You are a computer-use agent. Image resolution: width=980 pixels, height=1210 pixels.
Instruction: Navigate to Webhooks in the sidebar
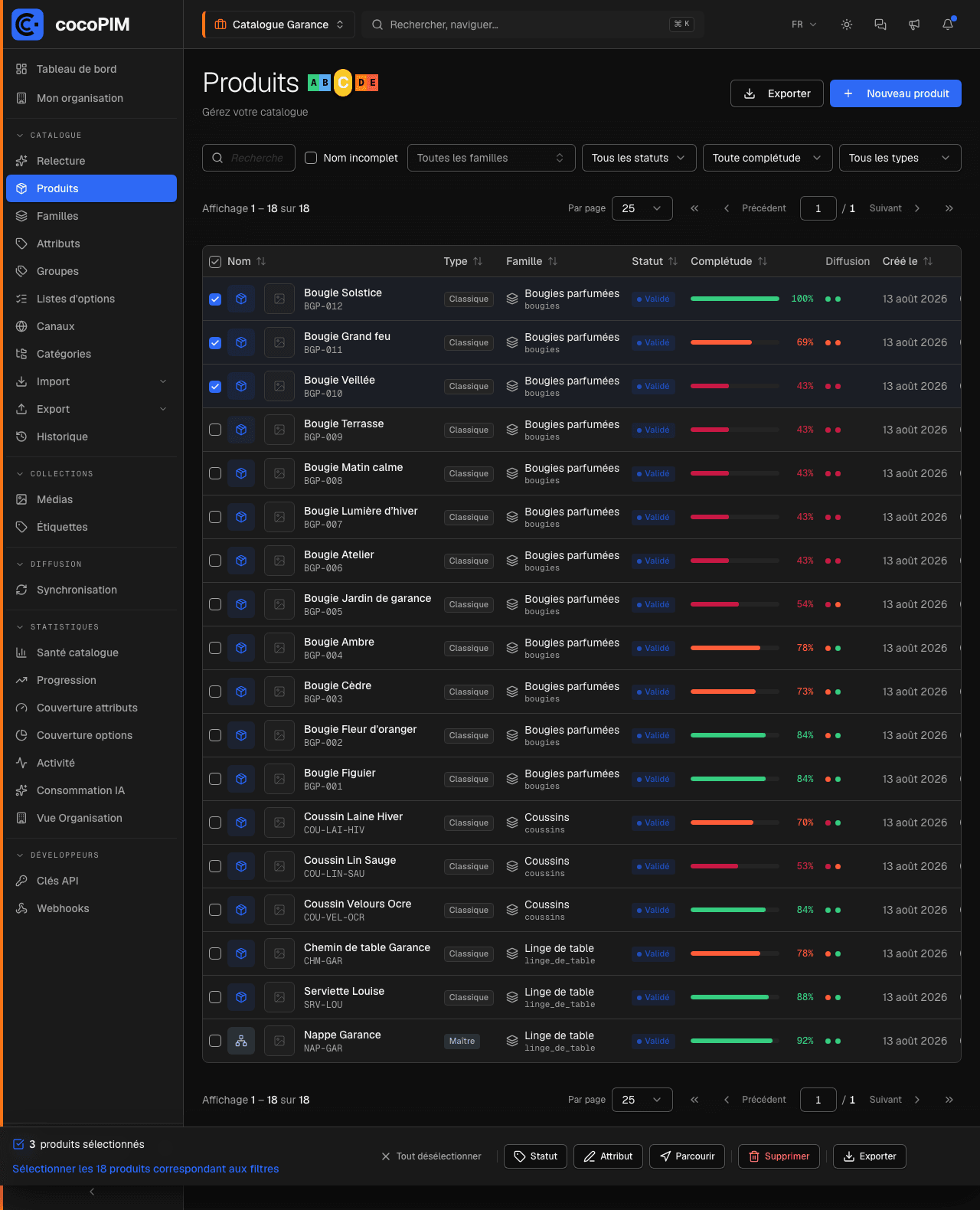click(x=91, y=908)
